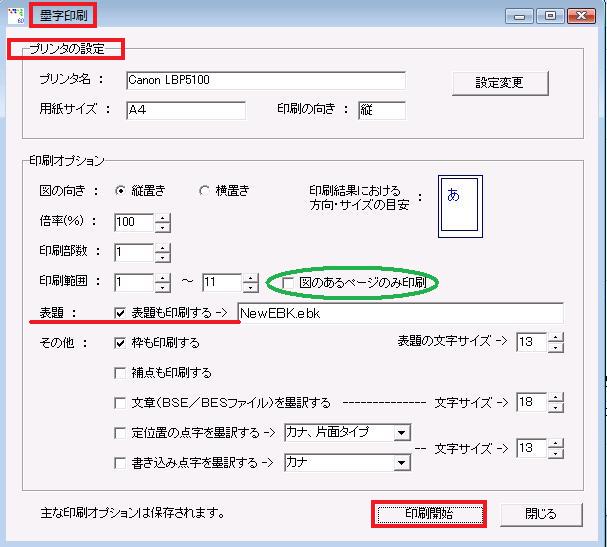Click title text field NewEBK.ebk
The width and height of the screenshot is (607, 547).
(400, 313)
